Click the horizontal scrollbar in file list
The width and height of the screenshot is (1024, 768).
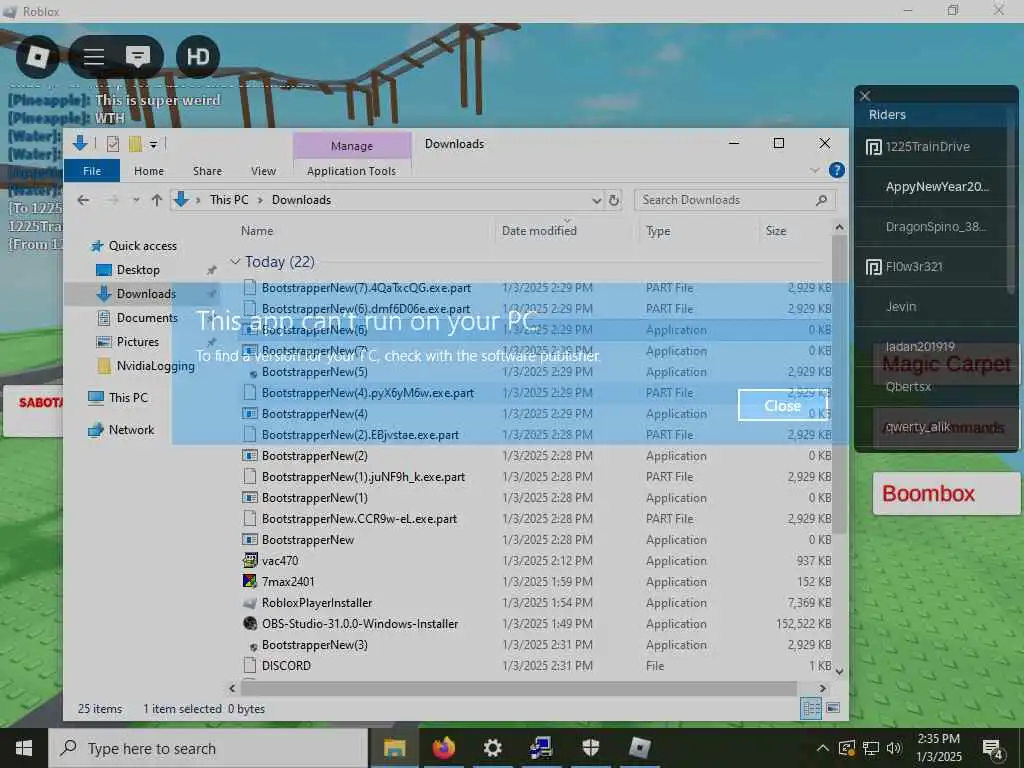(519, 688)
